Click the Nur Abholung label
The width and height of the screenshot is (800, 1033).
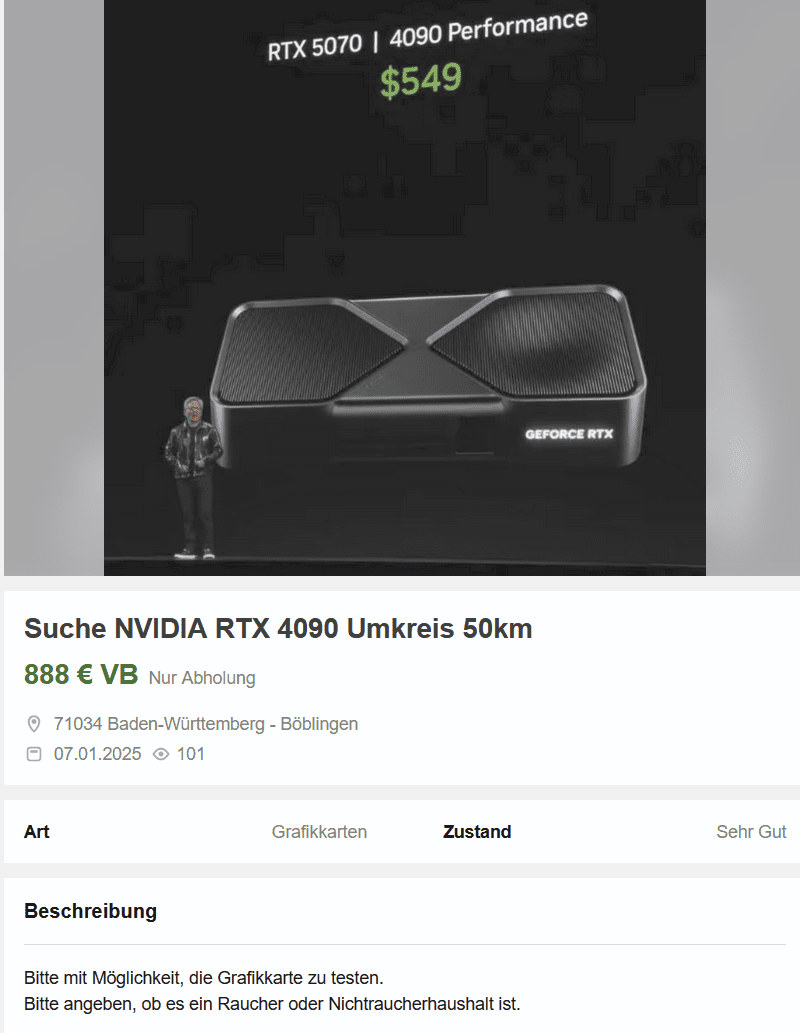(x=202, y=678)
